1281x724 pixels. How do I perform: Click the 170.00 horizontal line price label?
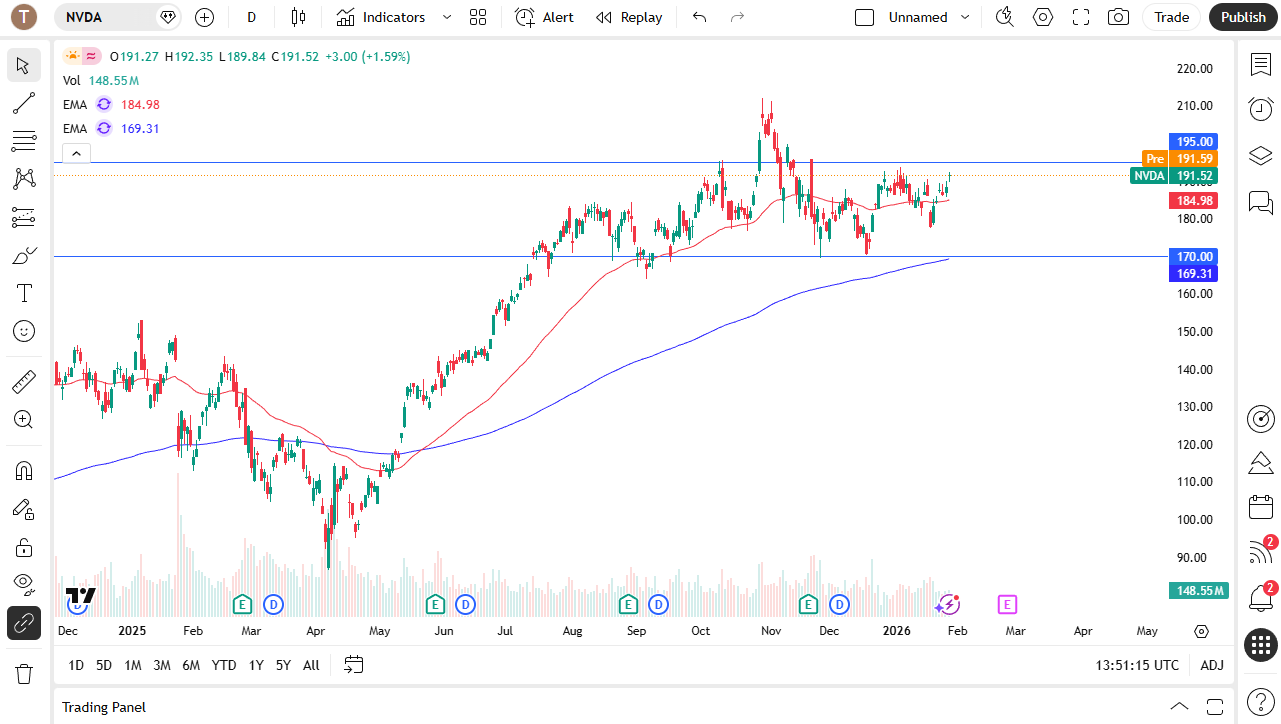1193,257
